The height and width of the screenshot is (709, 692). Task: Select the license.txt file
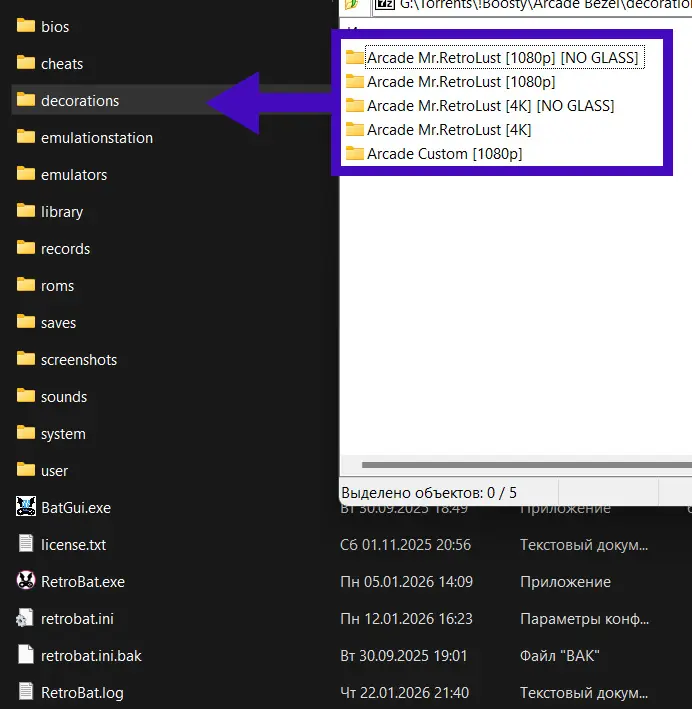pyautogui.click(x=73, y=545)
